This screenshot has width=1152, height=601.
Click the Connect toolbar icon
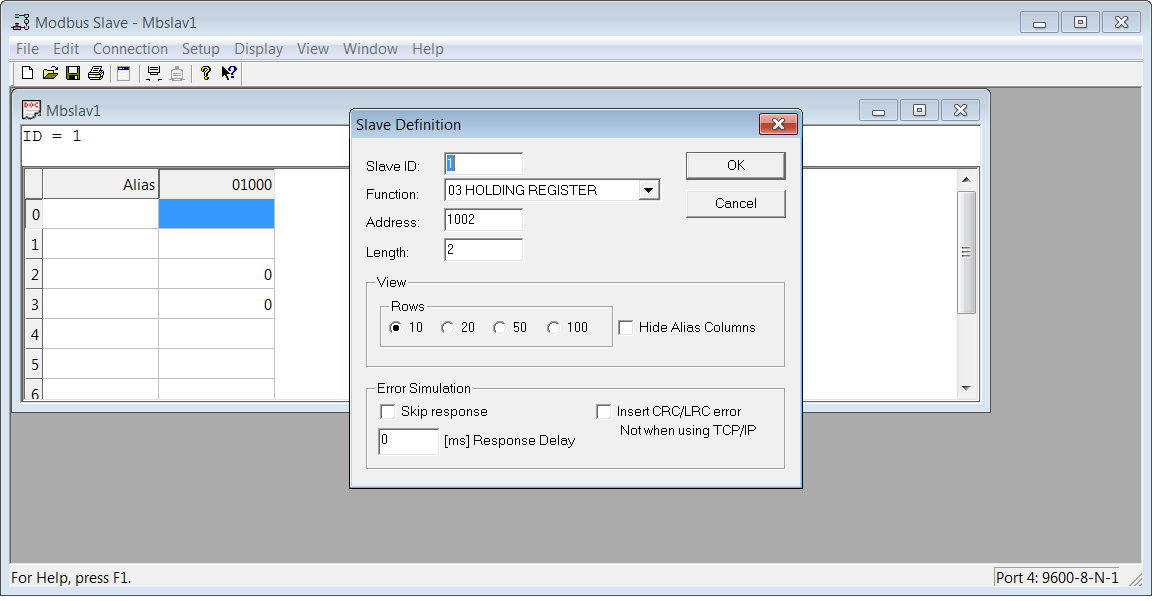point(154,73)
